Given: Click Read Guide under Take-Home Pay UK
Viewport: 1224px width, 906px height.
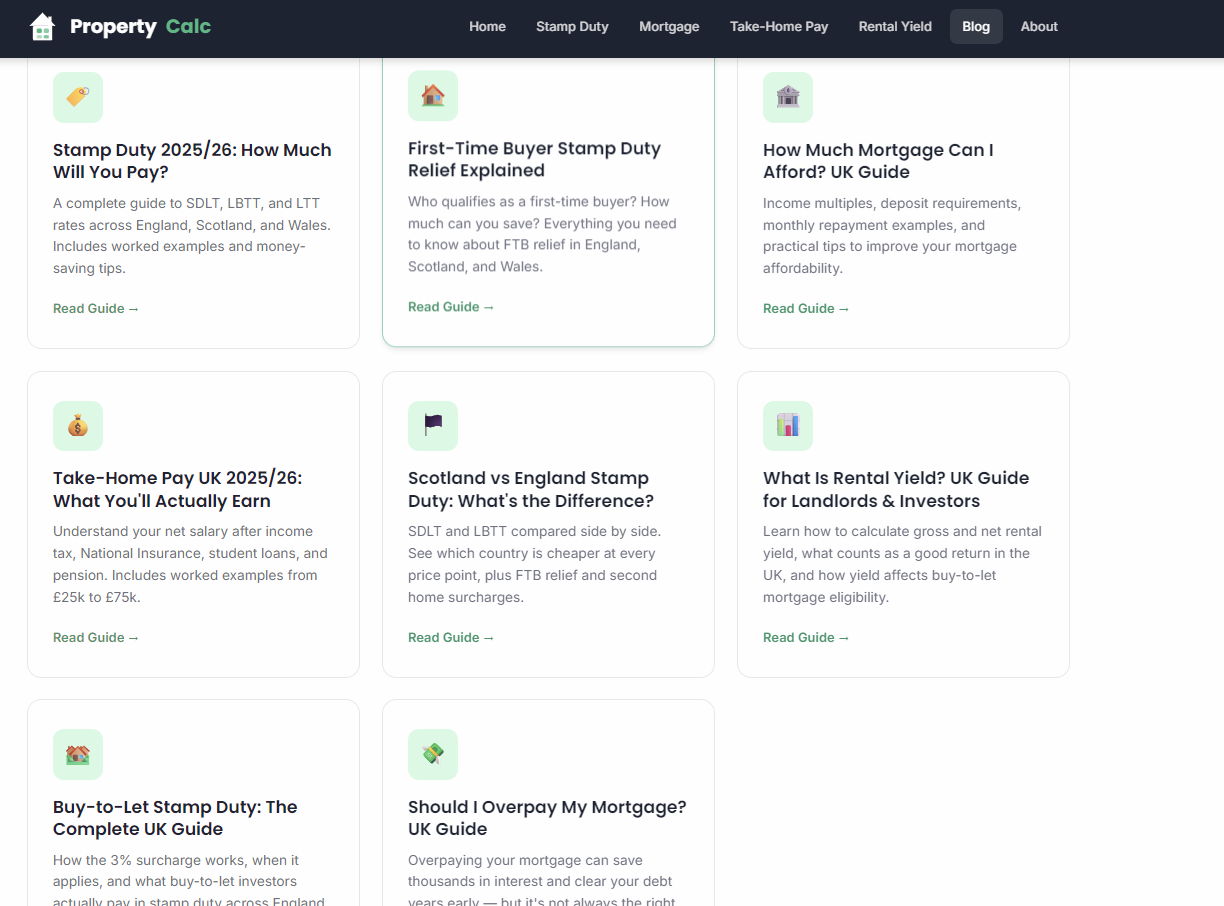Looking at the screenshot, I should pyautogui.click(x=96, y=637).
